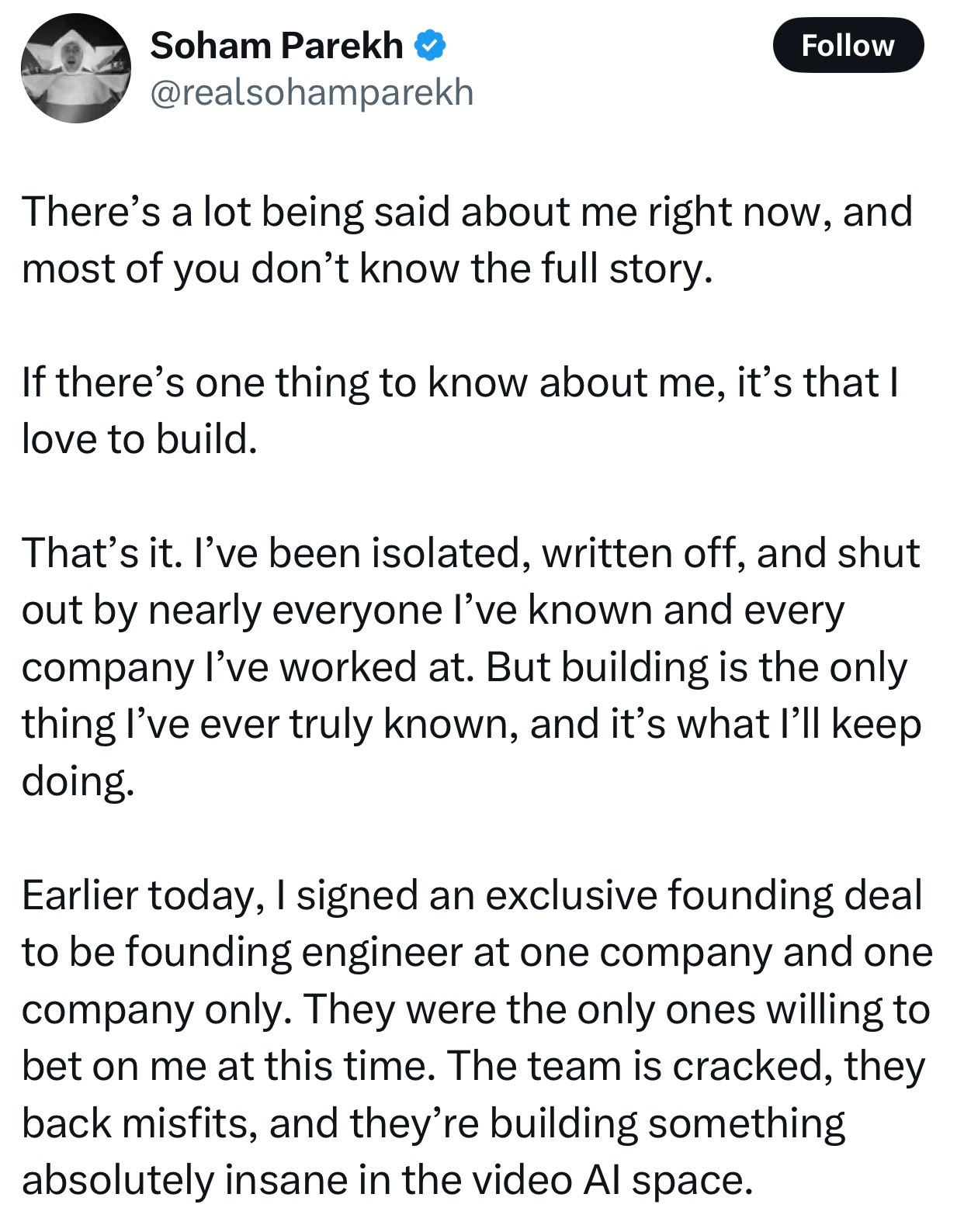Click the phrase "know the full story"
Screen dimensions: 964x1232
point(536,268)
